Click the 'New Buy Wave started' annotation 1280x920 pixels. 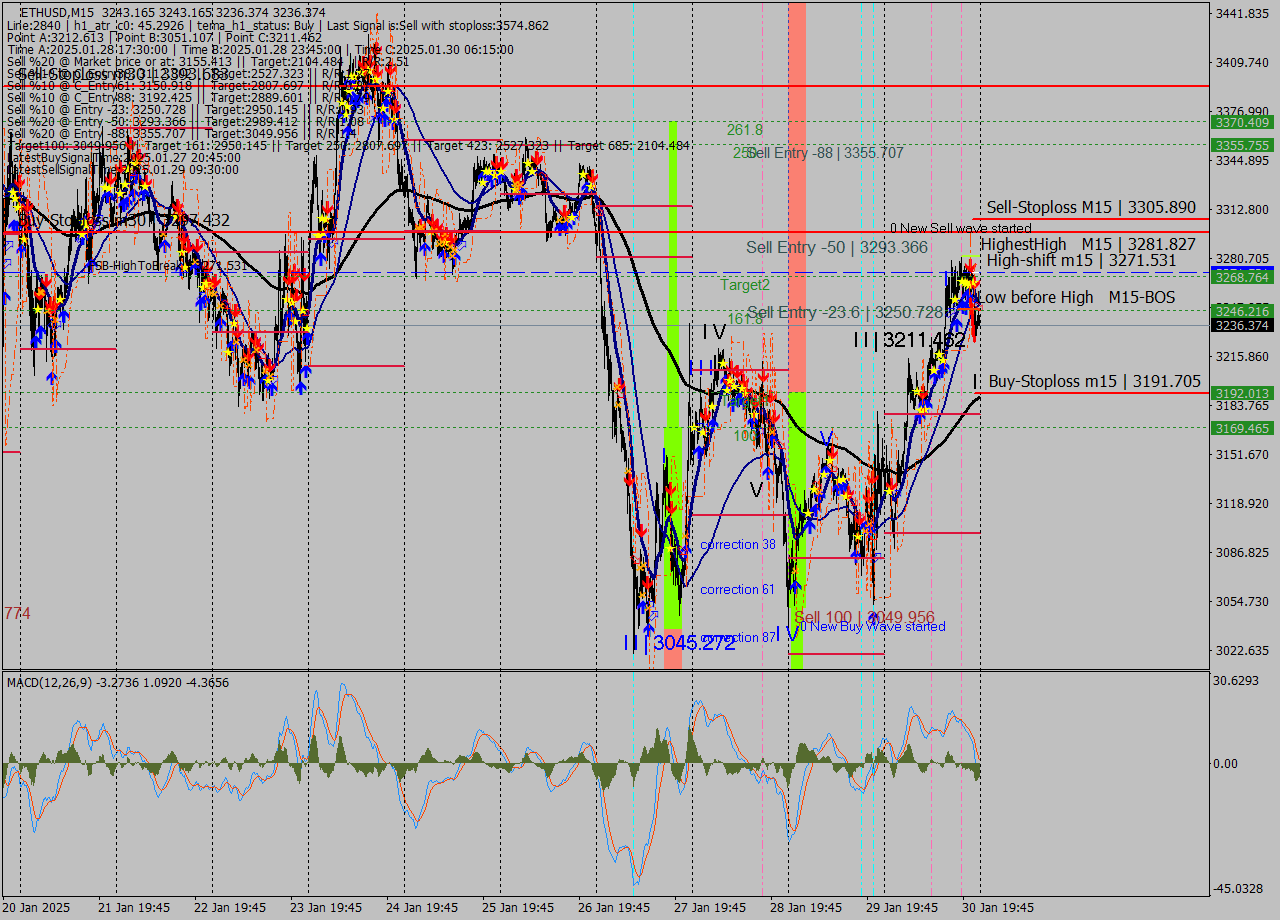[x=872, y=627]
